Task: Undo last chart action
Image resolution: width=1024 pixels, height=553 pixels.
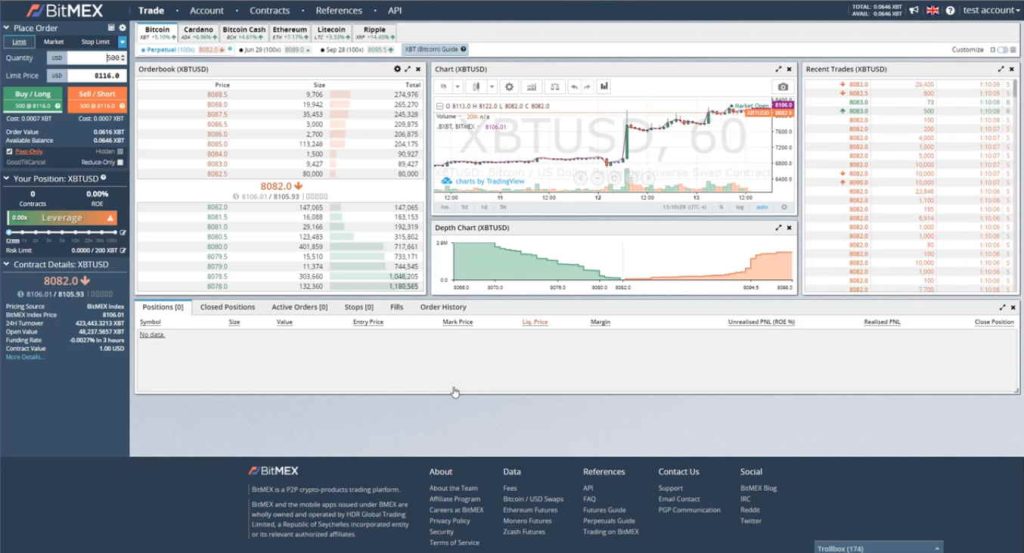Action: (574, 87)
